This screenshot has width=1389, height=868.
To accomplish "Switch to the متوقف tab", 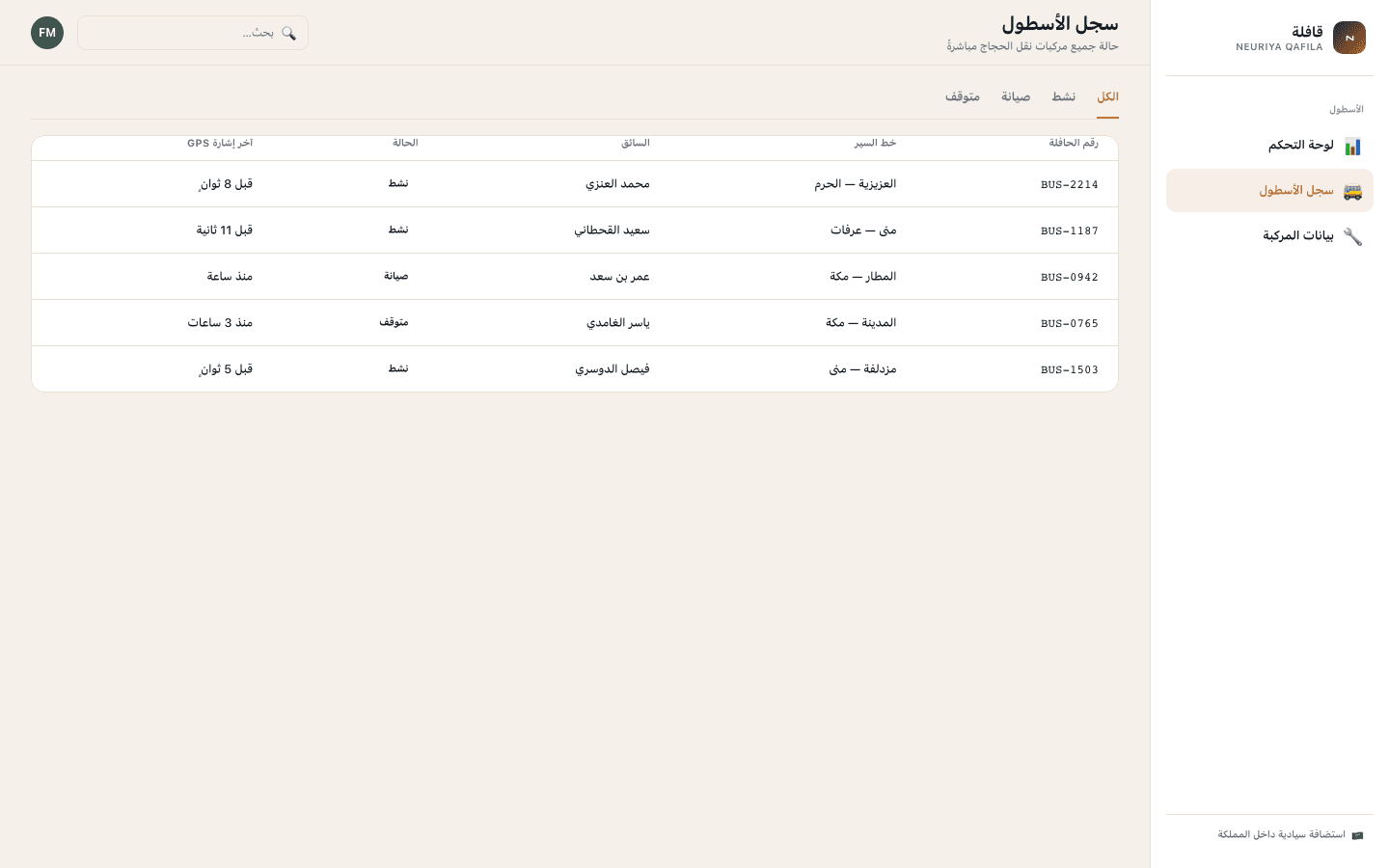I will click(x=963, y=97).
